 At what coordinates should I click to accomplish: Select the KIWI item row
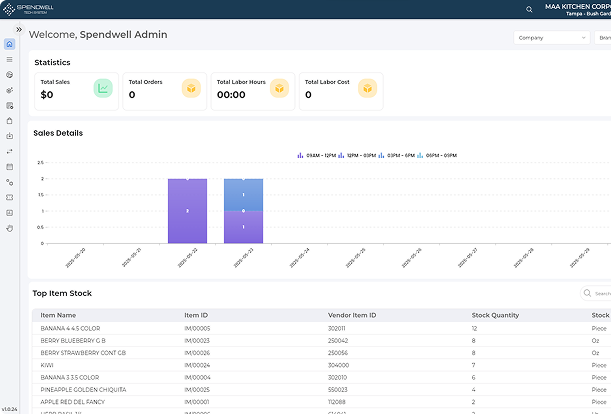tap(321, 365)
